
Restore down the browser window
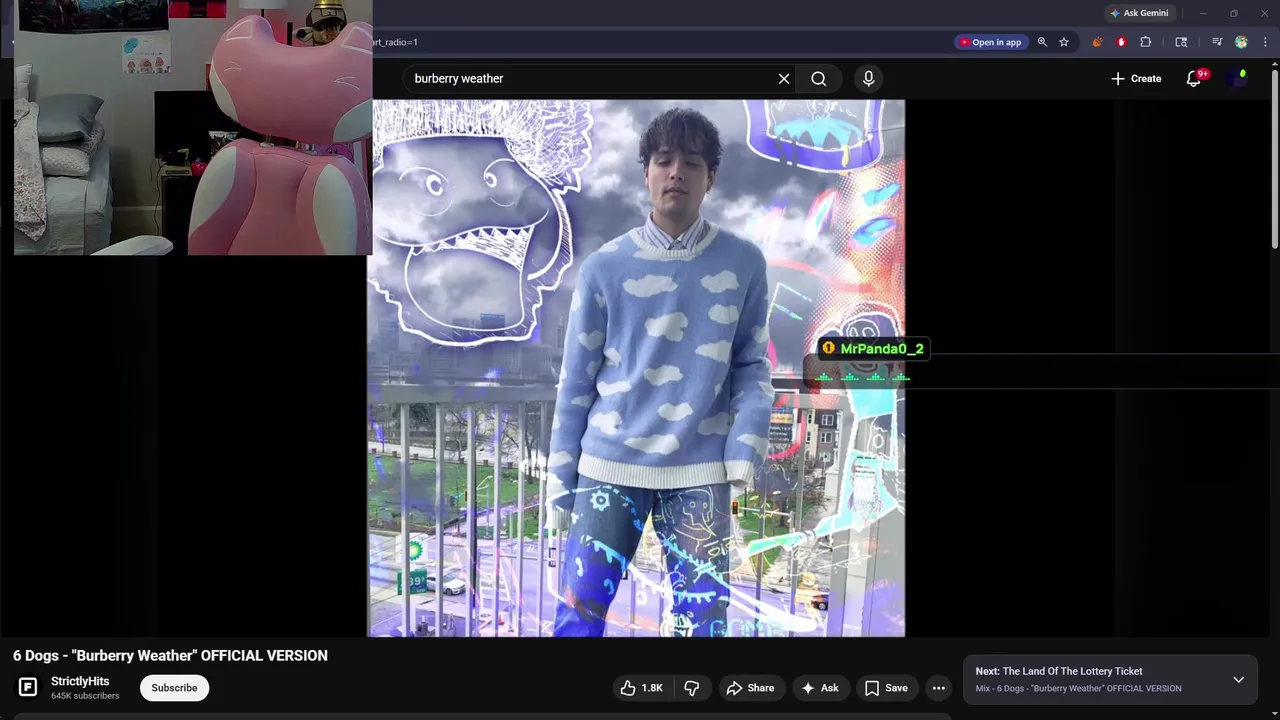[1233, 13]
